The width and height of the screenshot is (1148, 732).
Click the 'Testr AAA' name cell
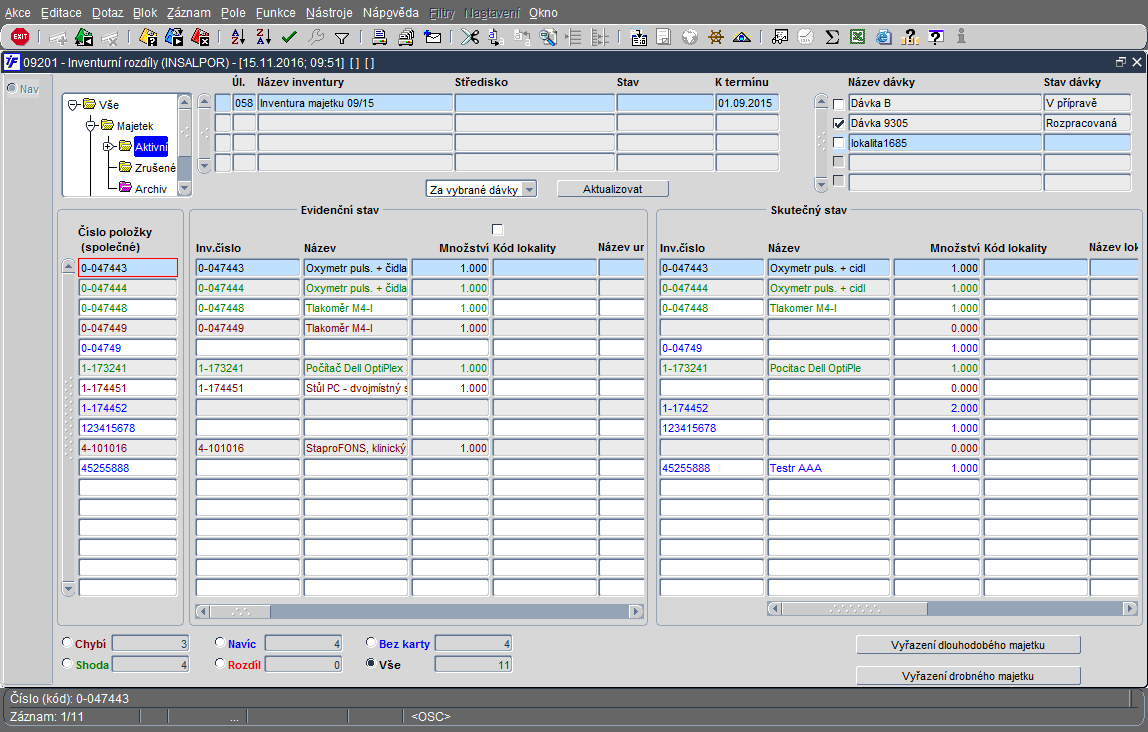[828, 468]
